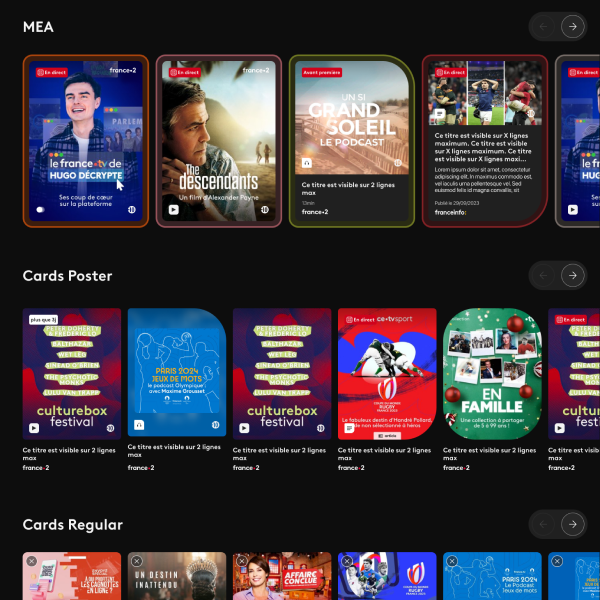The image size is (600, 600).
Task: Click headphones icon on Paris 2024 Jeux de Mots poster
Action: pyautogui.click(x=139, y=425)
